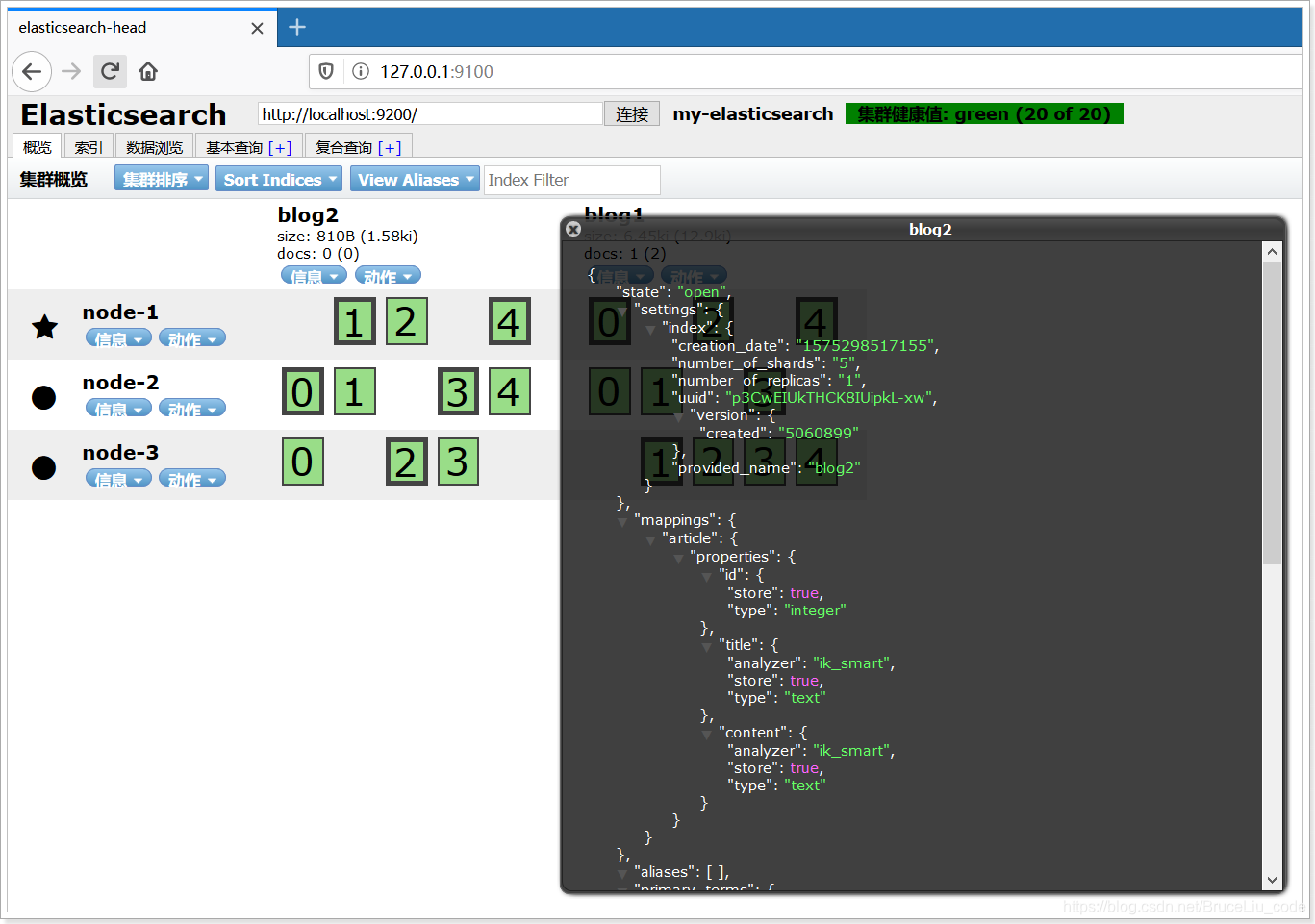Open node-3 动作 dropdown
Viewport: 1315px width, 924px height.
(192, 479)
